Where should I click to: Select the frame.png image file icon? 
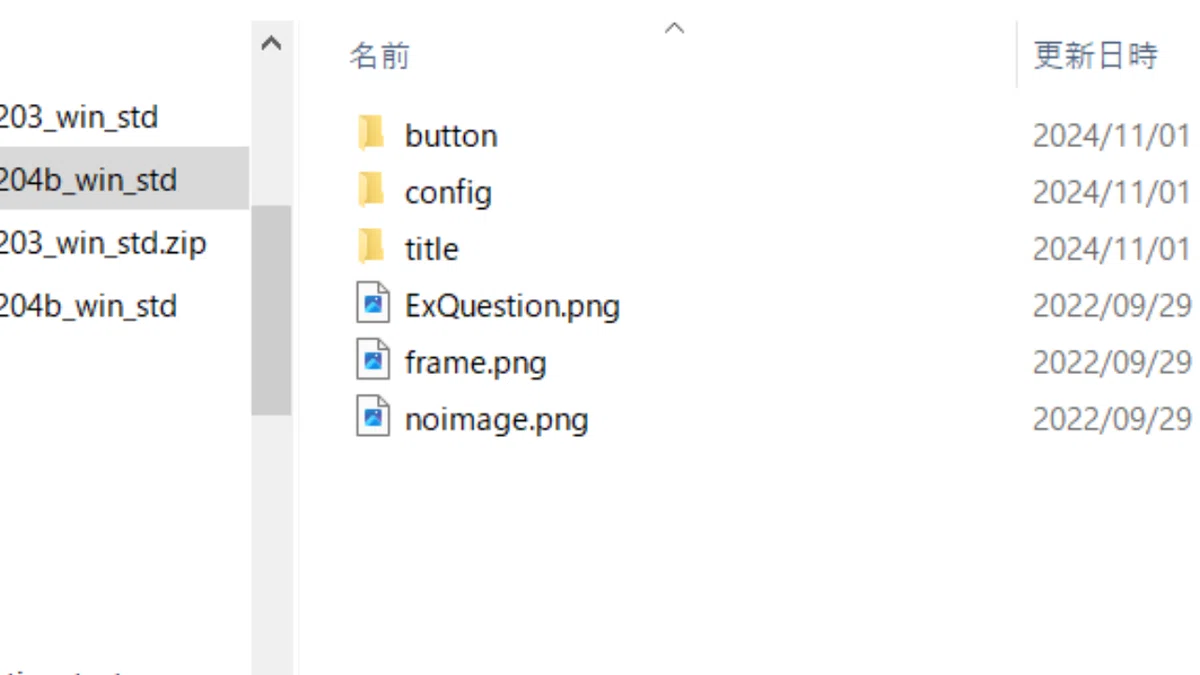pos(373,361)
